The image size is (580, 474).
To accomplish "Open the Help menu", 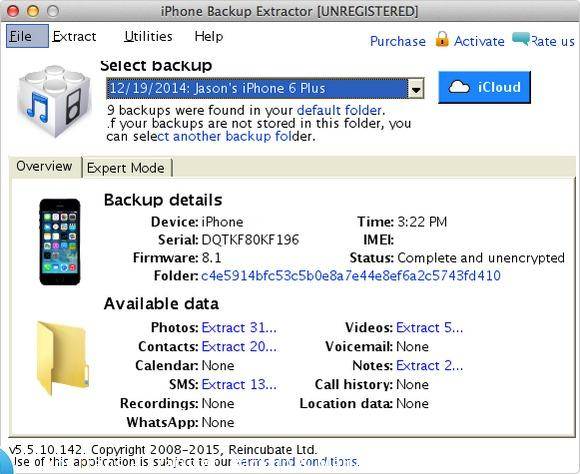I will click(x=209, y=36).
